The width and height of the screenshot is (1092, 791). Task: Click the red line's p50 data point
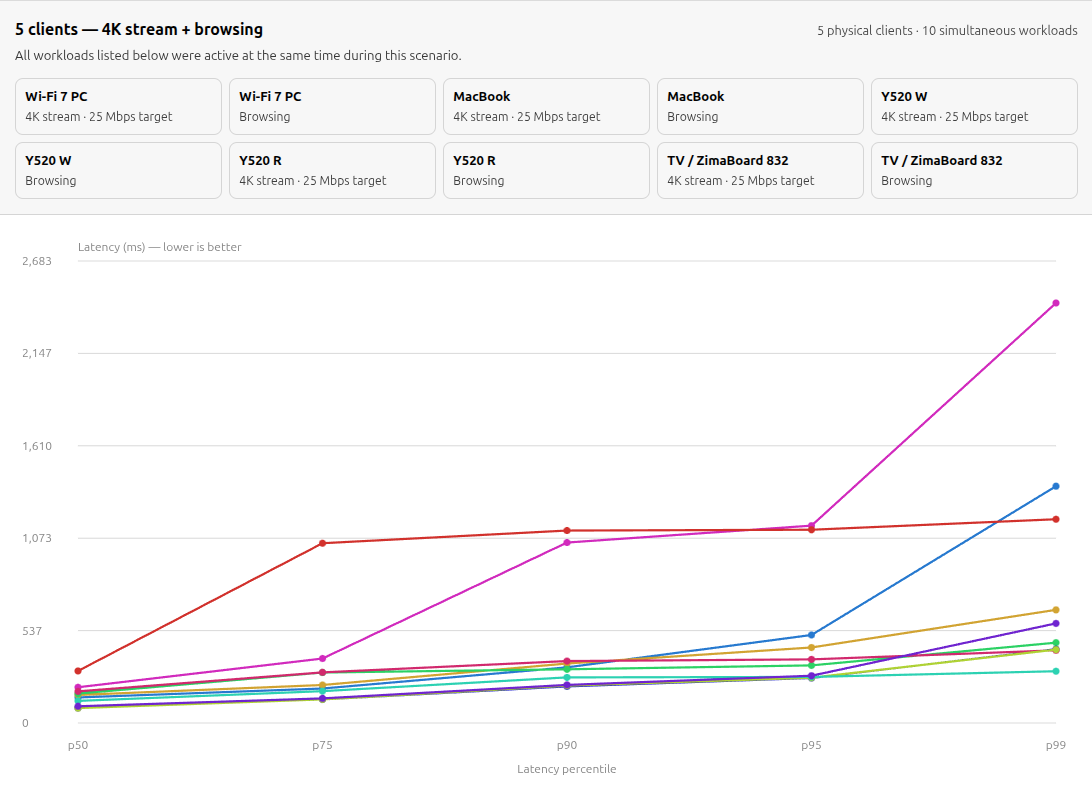[x=78, y=671]
